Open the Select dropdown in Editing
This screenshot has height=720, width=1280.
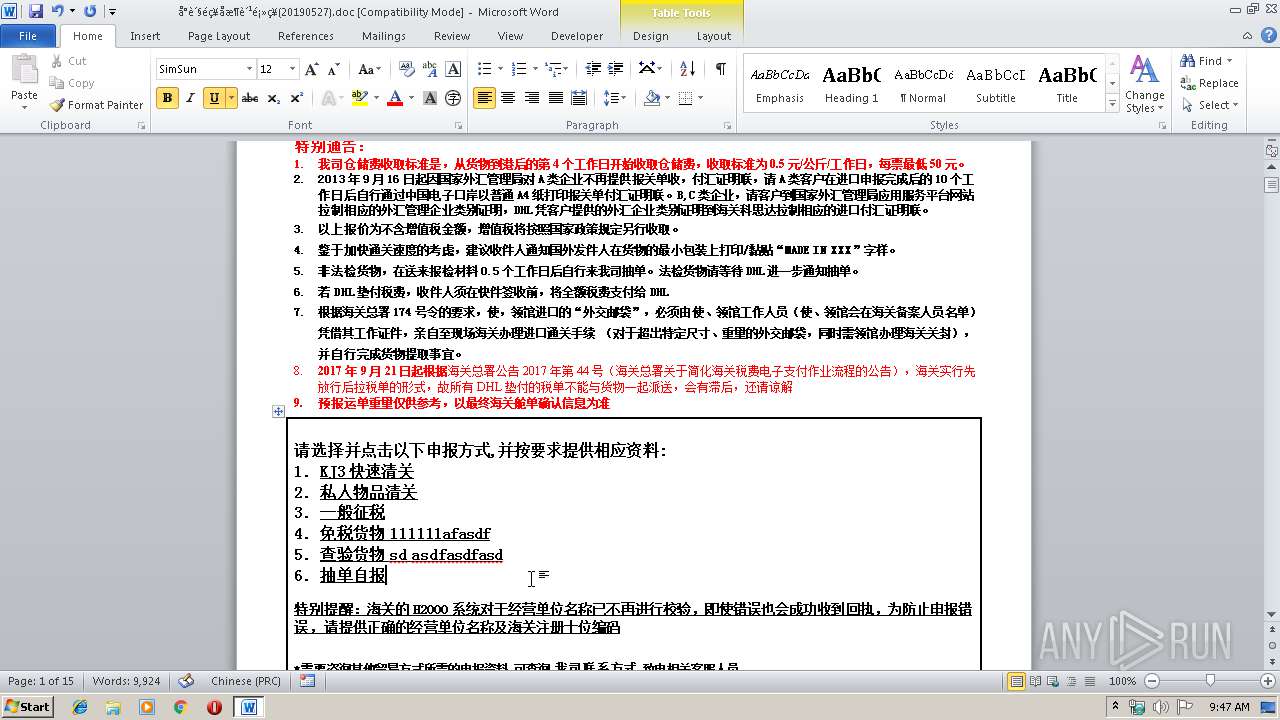click(1210, 105)
